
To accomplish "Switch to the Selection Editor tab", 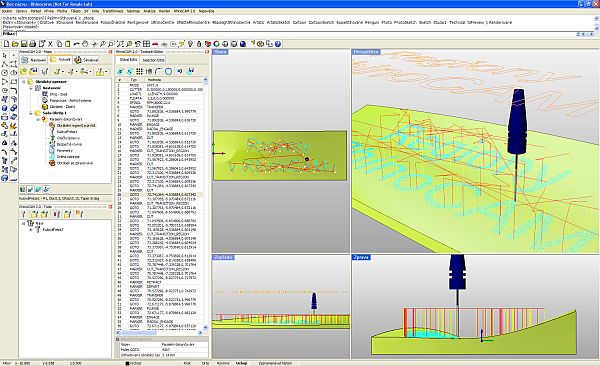I will coord(153,60).
